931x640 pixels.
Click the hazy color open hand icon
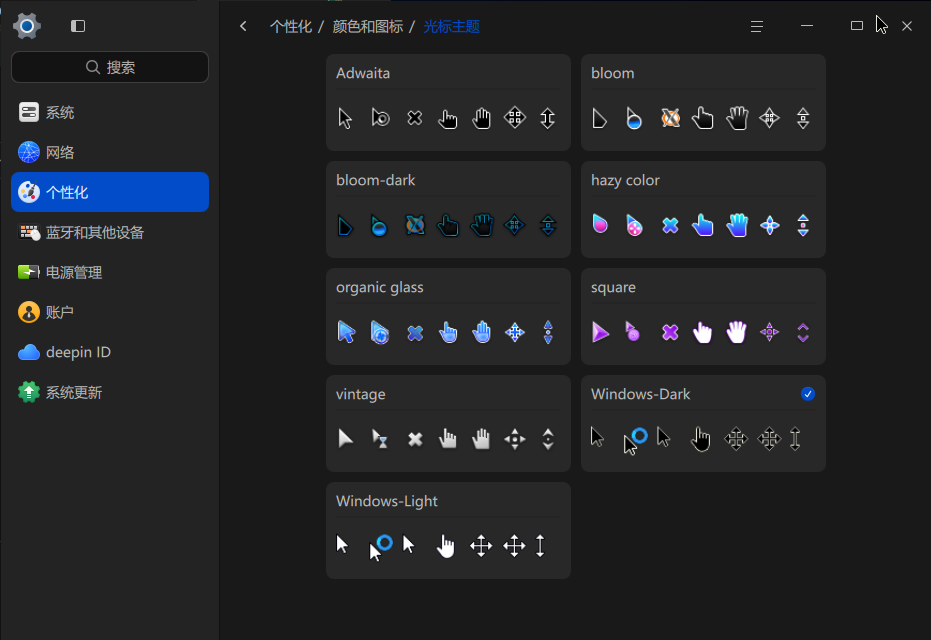pos(737,225)
